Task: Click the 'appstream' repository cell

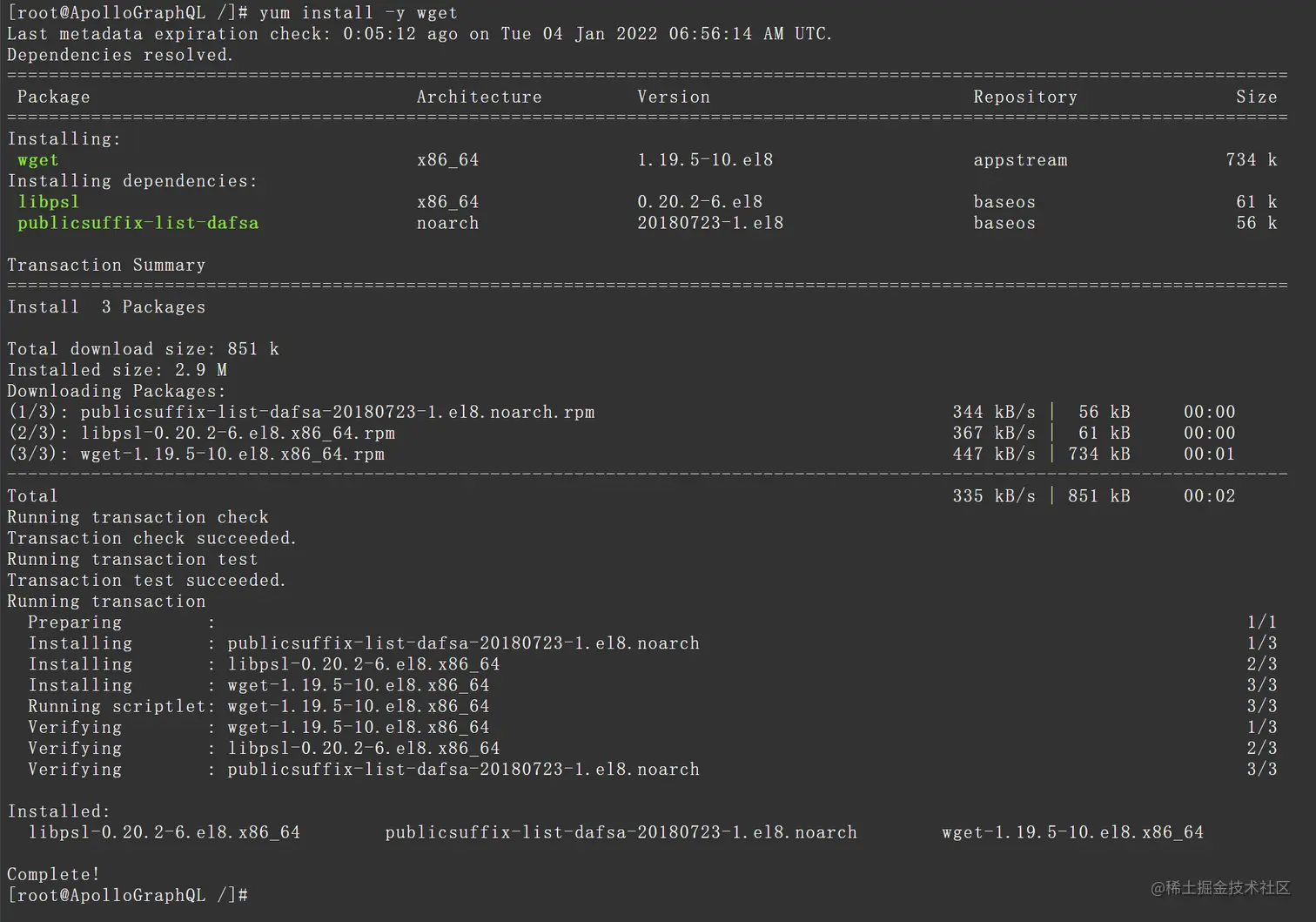Action: [x=1020, y=160]
